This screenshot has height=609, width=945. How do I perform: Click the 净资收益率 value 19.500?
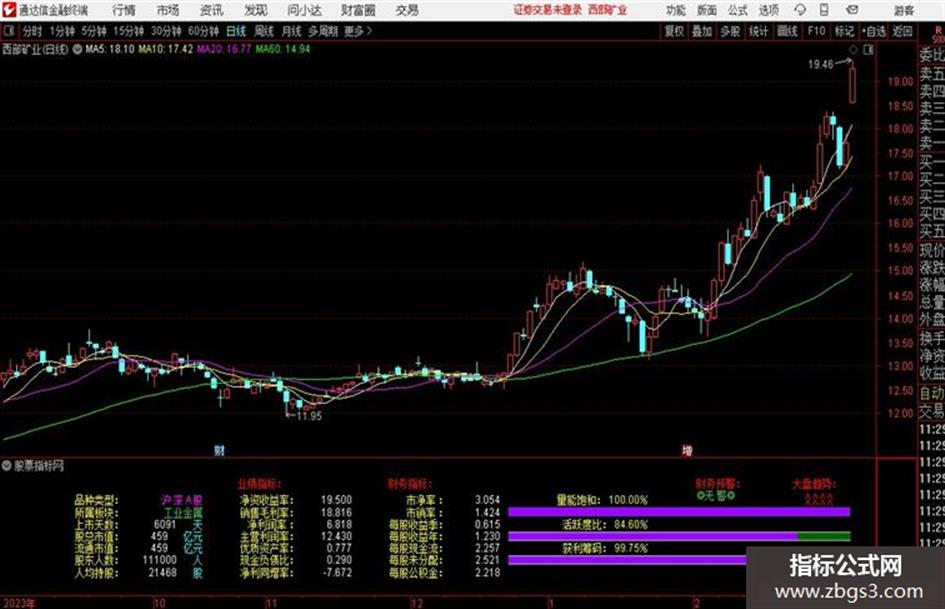(336, 500)
